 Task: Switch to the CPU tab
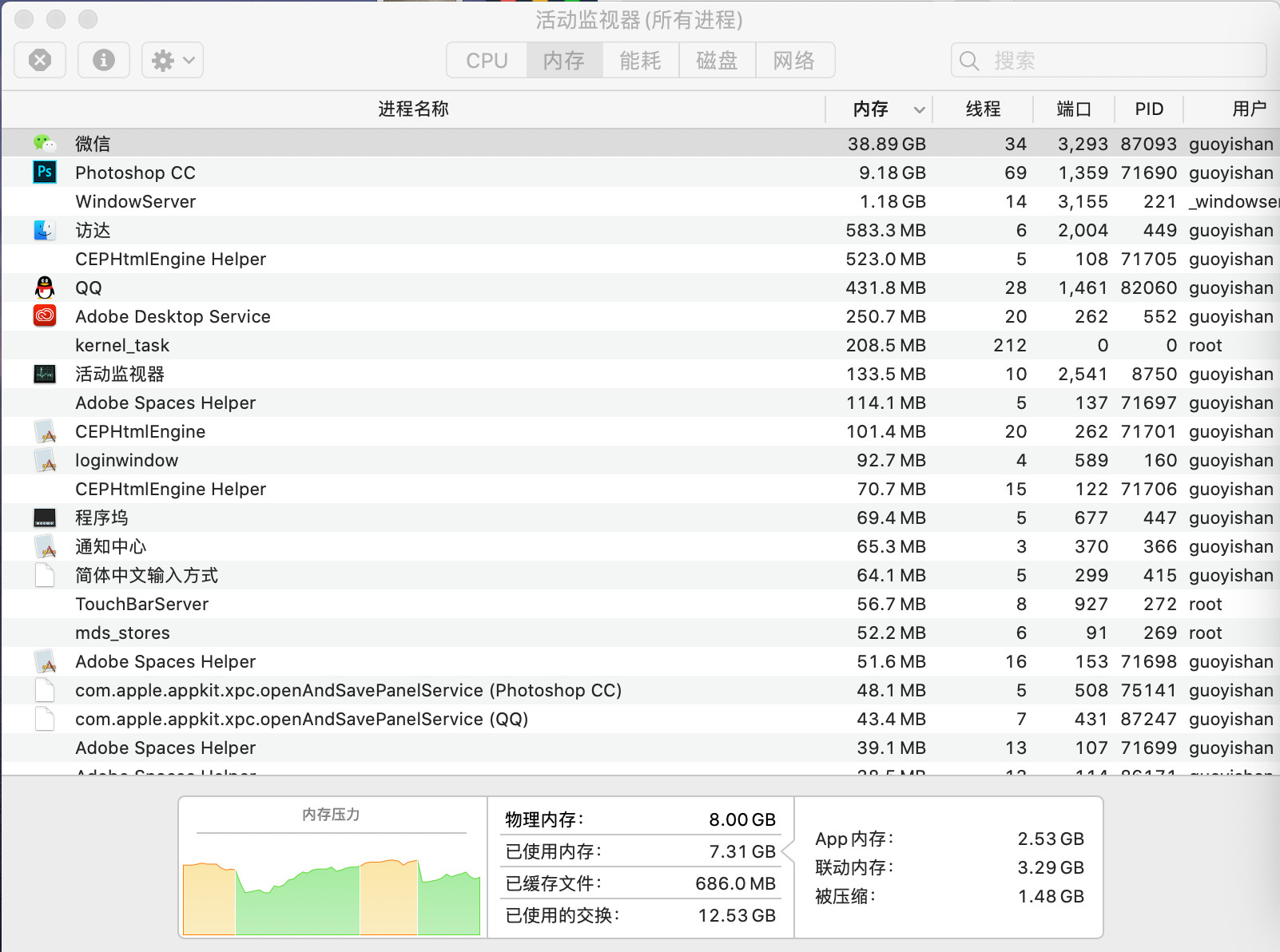tap(487, 60)
